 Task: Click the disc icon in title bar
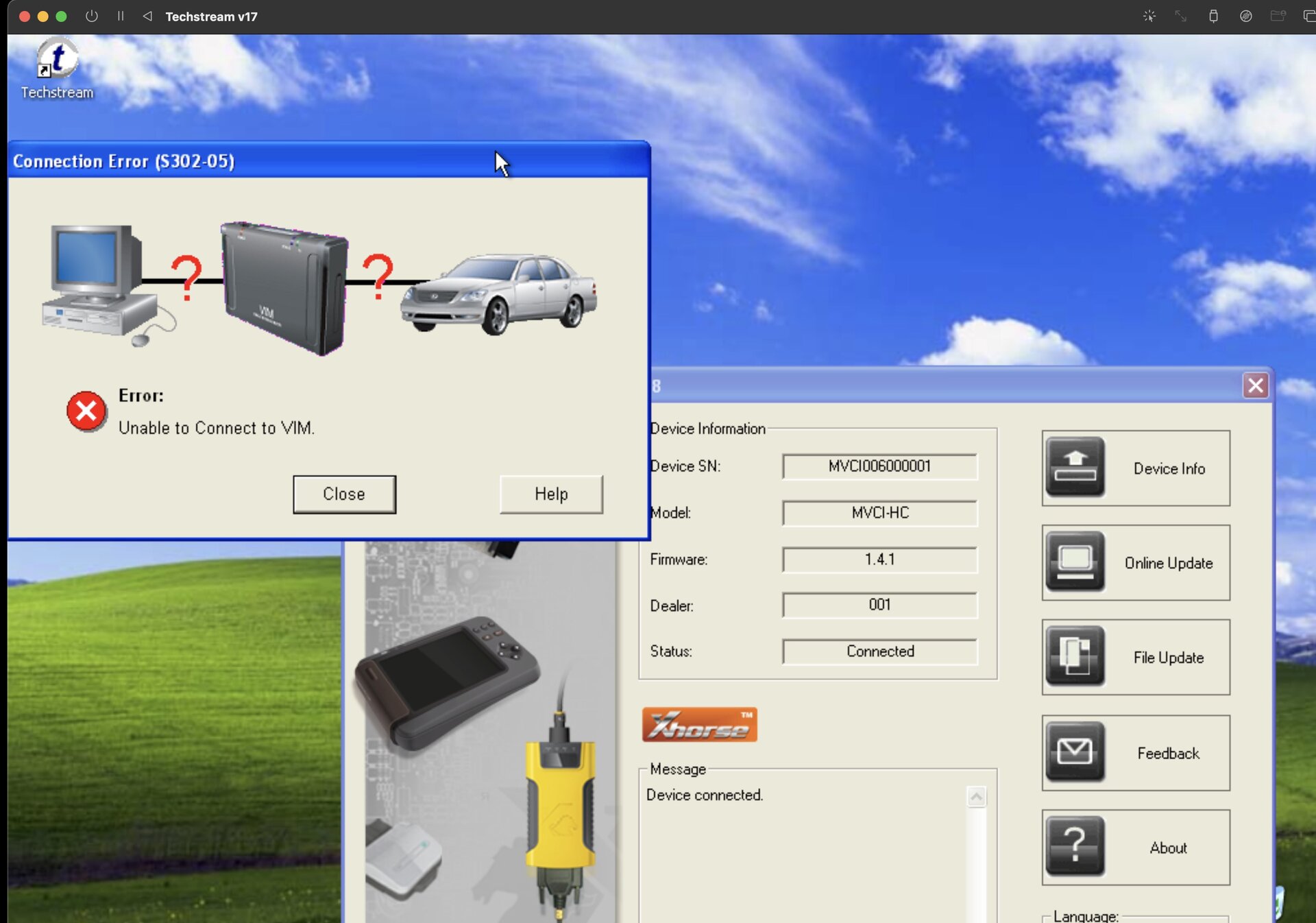point(1246,16)
